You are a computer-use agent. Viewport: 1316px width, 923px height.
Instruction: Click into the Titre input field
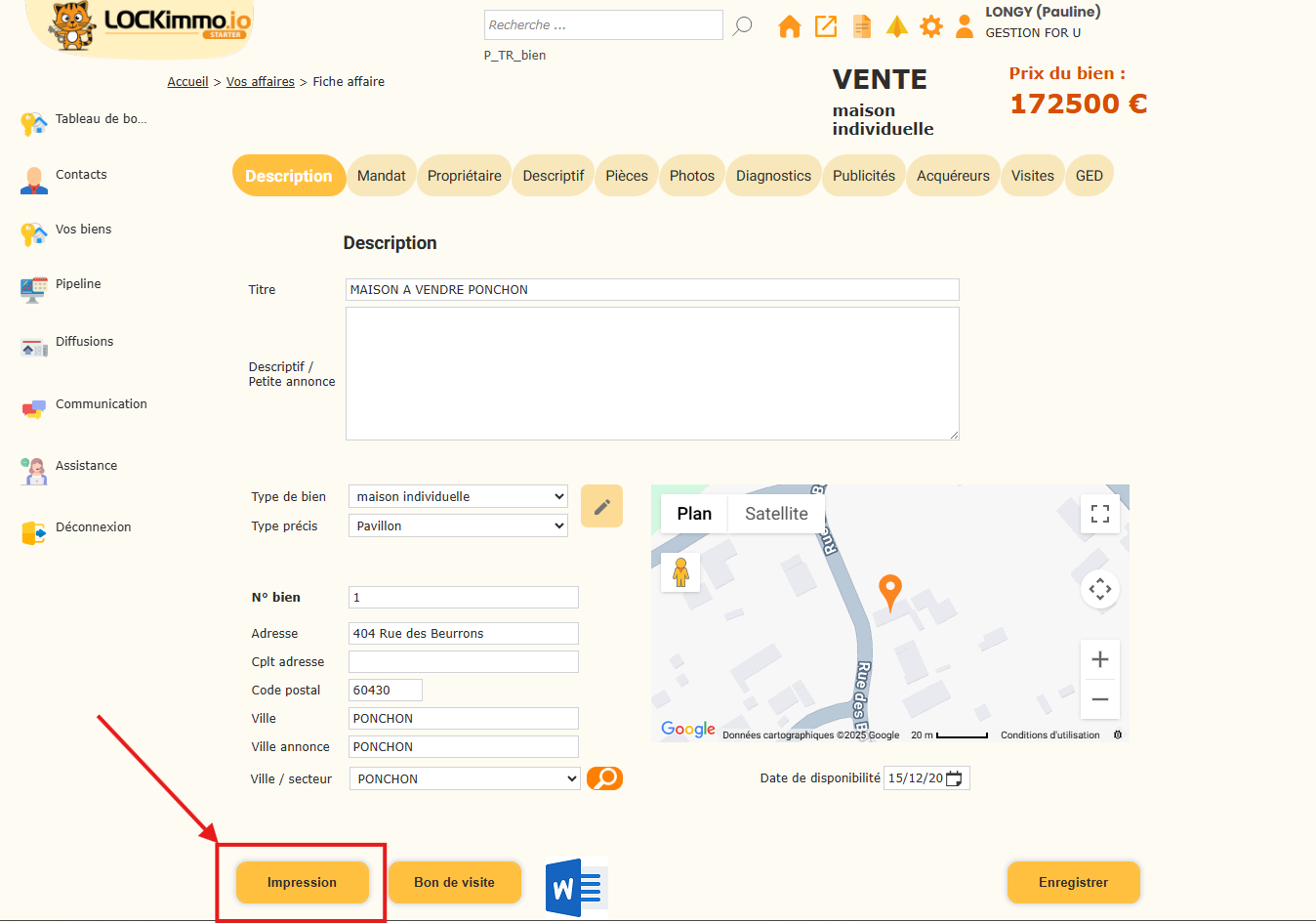tap(651, 290)
